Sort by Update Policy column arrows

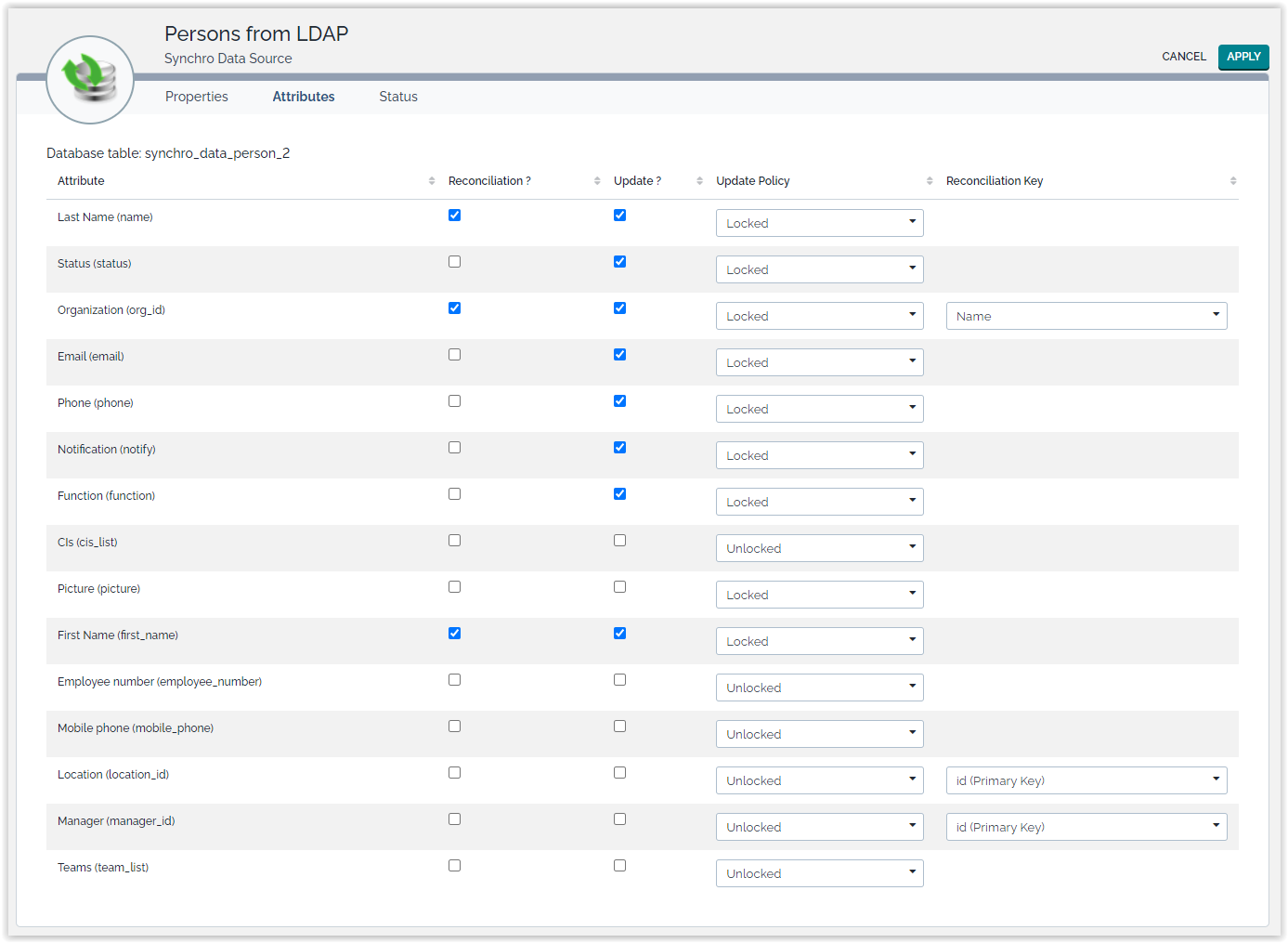(x=929, y=181)
